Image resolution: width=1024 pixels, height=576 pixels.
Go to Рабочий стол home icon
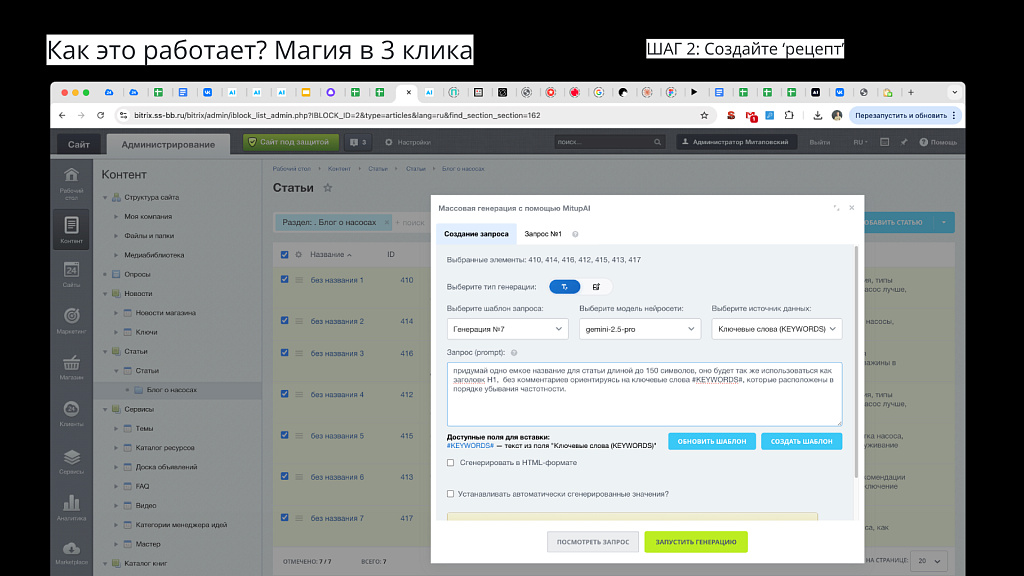pos(71,180)
